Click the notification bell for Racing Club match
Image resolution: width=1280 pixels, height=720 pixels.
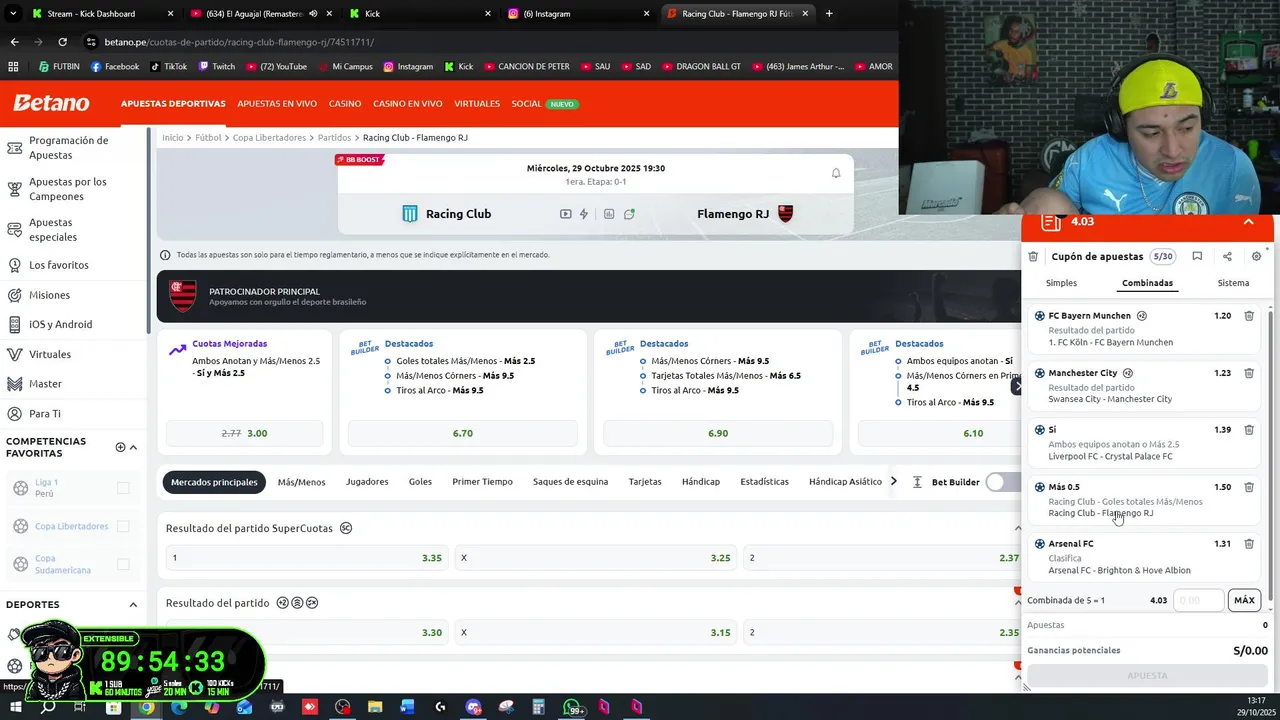click(x=836, y=173)
